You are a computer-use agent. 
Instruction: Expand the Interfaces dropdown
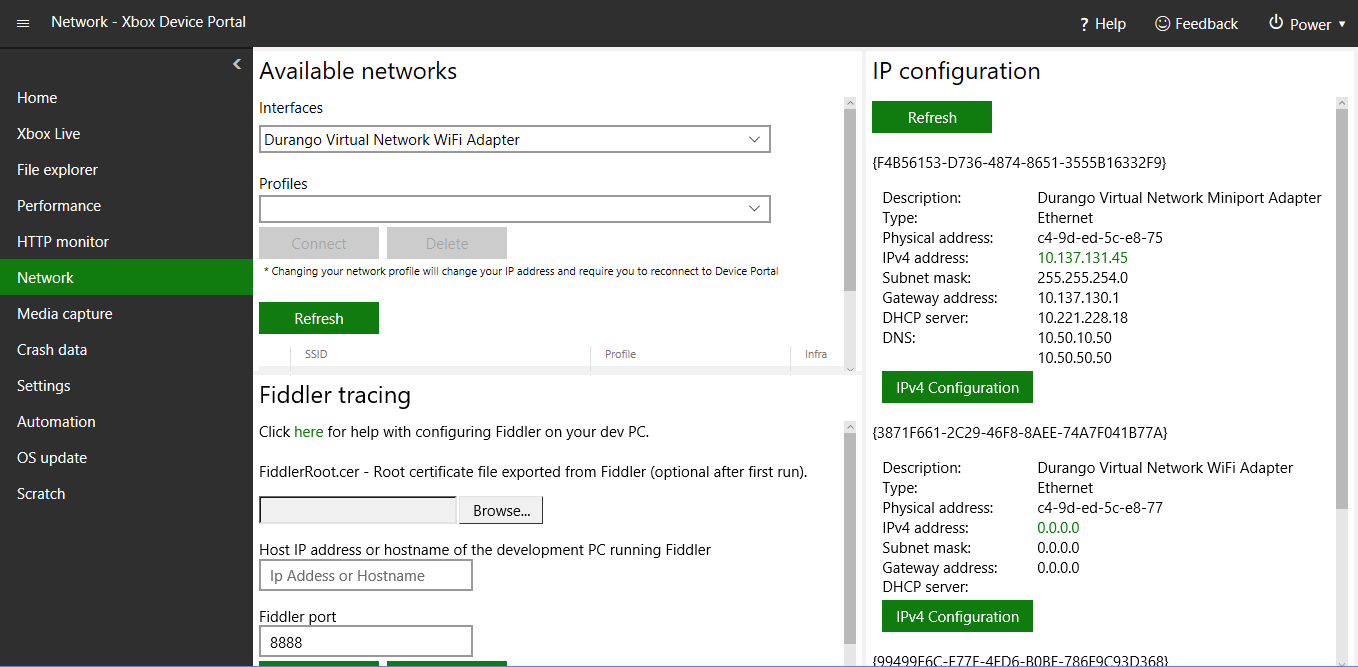515,140
